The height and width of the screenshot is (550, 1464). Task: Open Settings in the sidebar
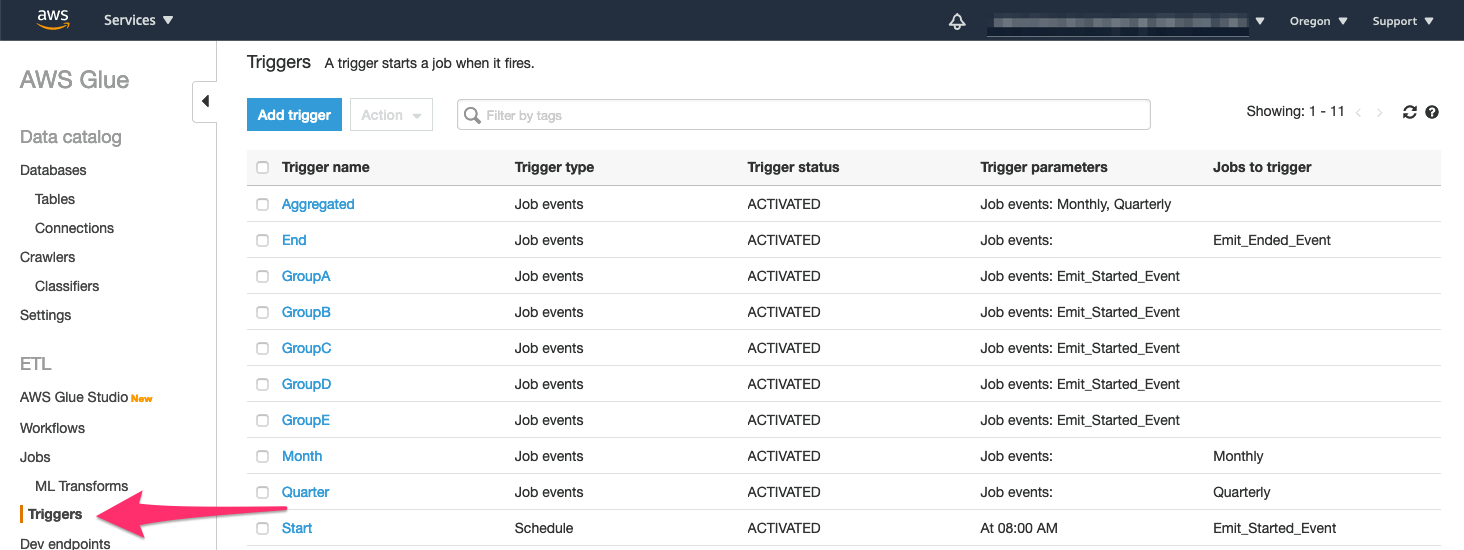coord(46,315)
